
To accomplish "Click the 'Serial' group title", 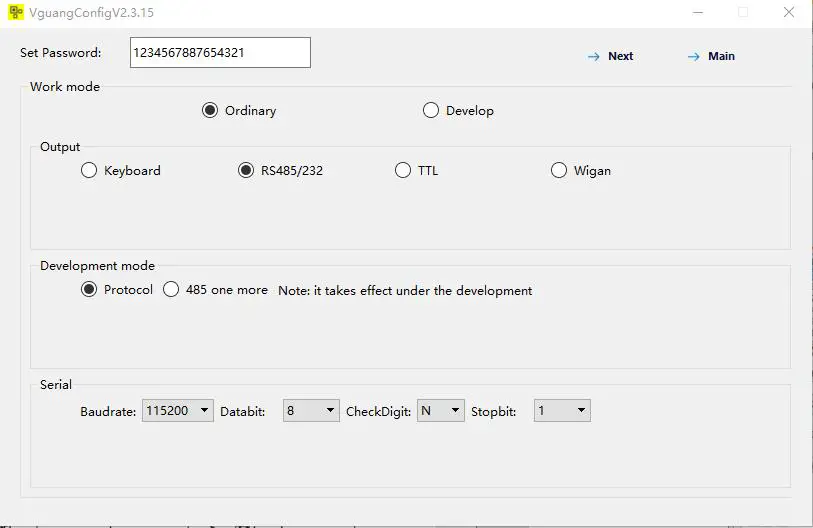I will click(x=56, y=384).
